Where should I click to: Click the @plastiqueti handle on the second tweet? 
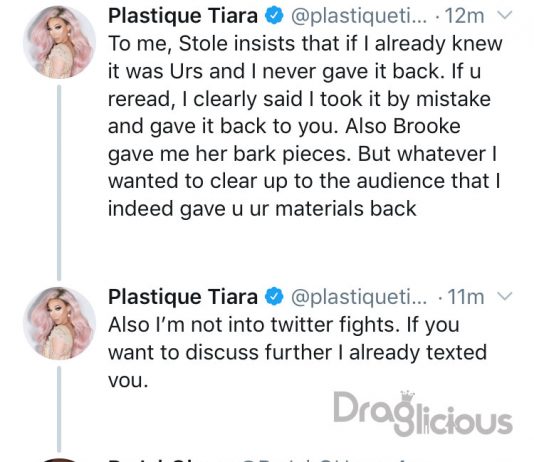[x=359, y=297]
